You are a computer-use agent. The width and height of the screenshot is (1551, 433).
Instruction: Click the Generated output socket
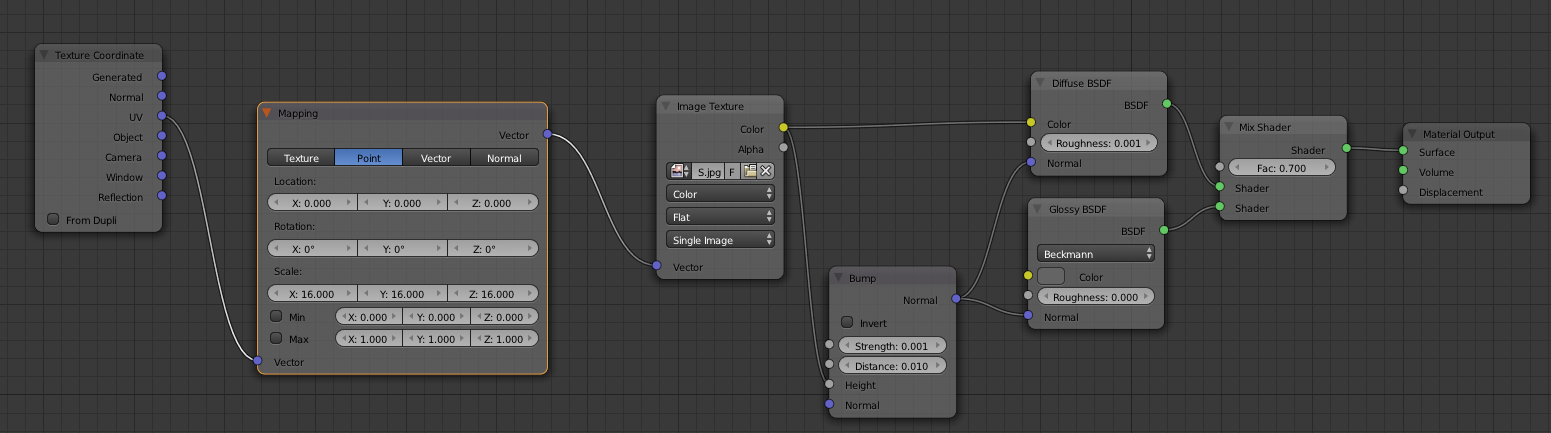162,76
